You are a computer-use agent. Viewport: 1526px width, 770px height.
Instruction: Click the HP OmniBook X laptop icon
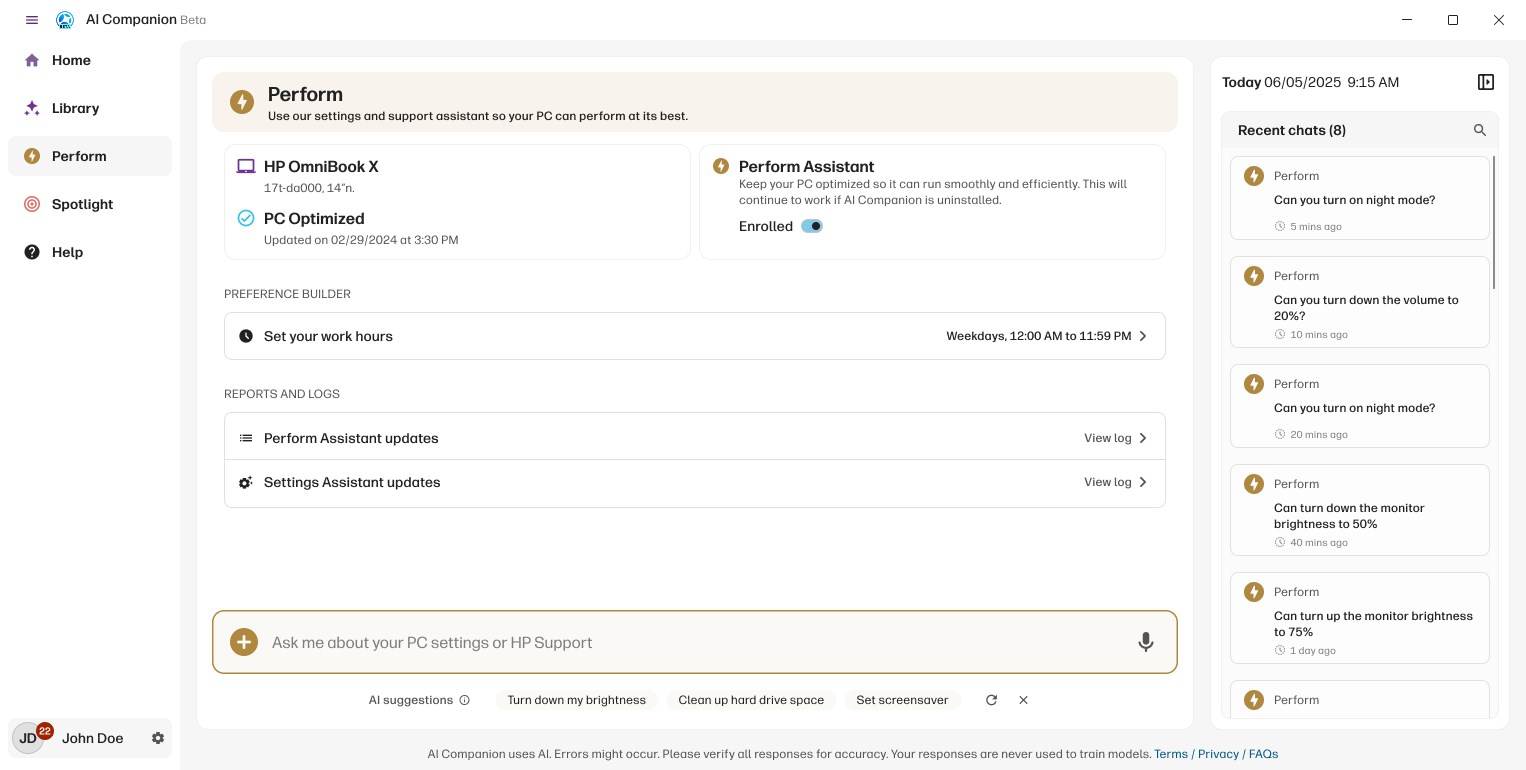pyautogui.click(x=246, y=167)
